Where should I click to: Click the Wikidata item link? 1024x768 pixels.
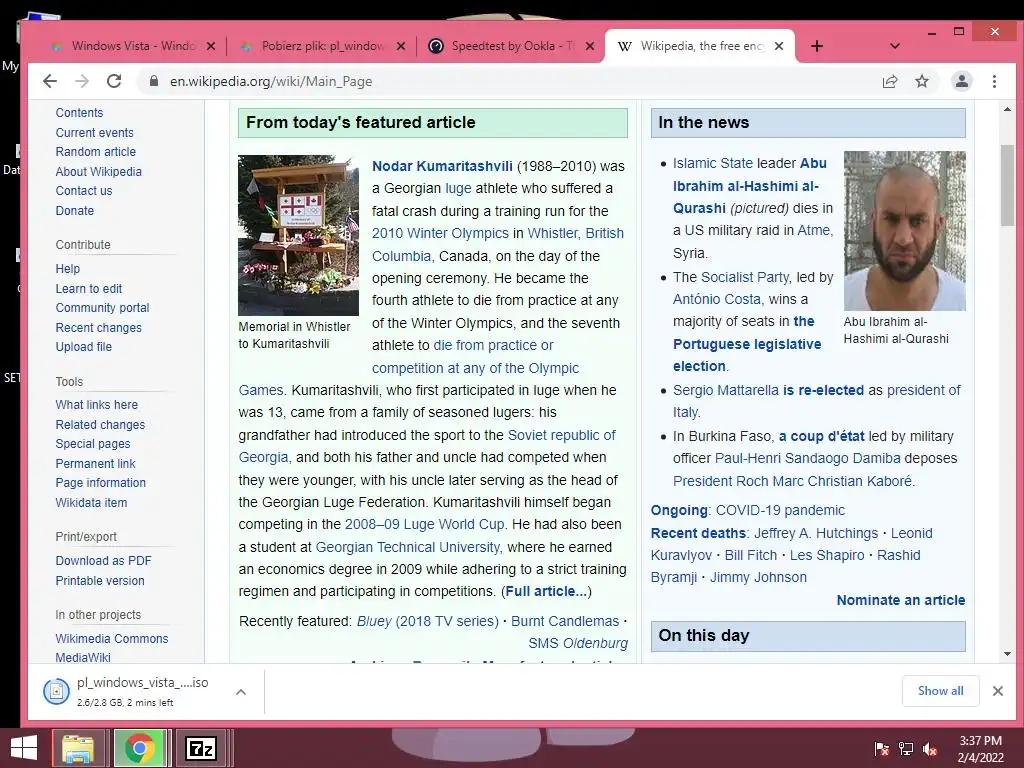(91, 503)
